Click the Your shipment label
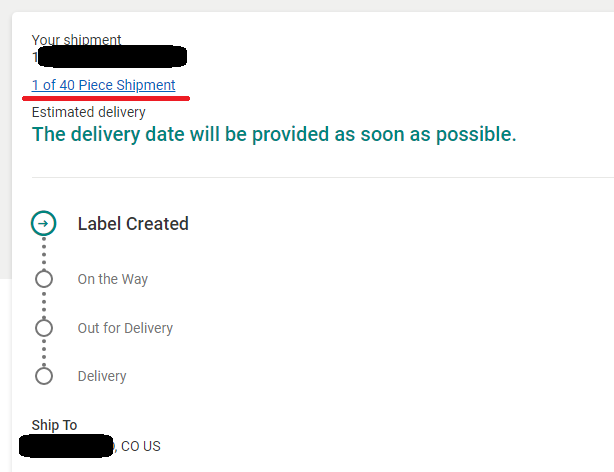 (76, 40)
